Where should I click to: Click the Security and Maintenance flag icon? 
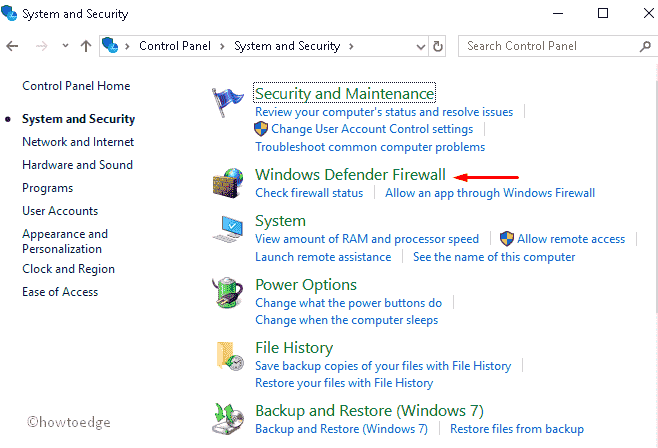[228, 102]
